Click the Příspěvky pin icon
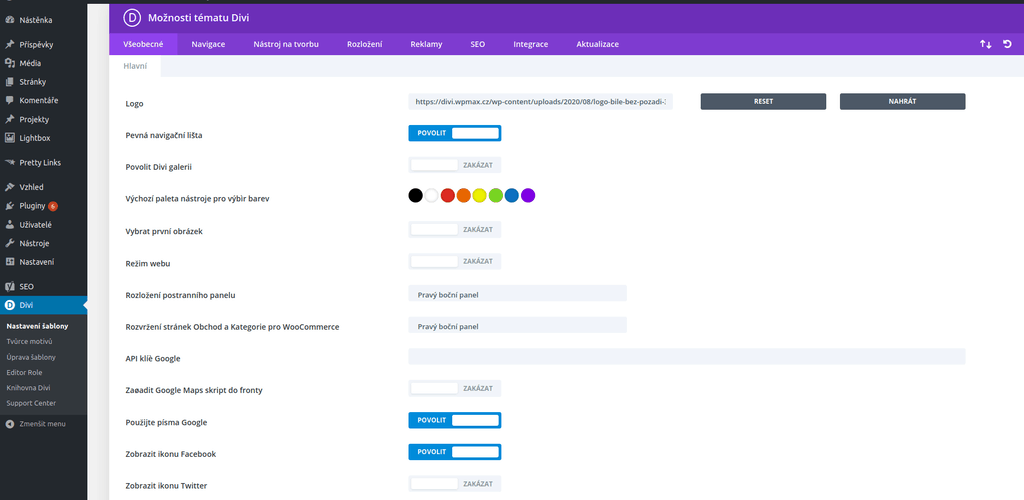This screenshot has width=1024, height=500. pyautogui.click(x=10, y=45)
